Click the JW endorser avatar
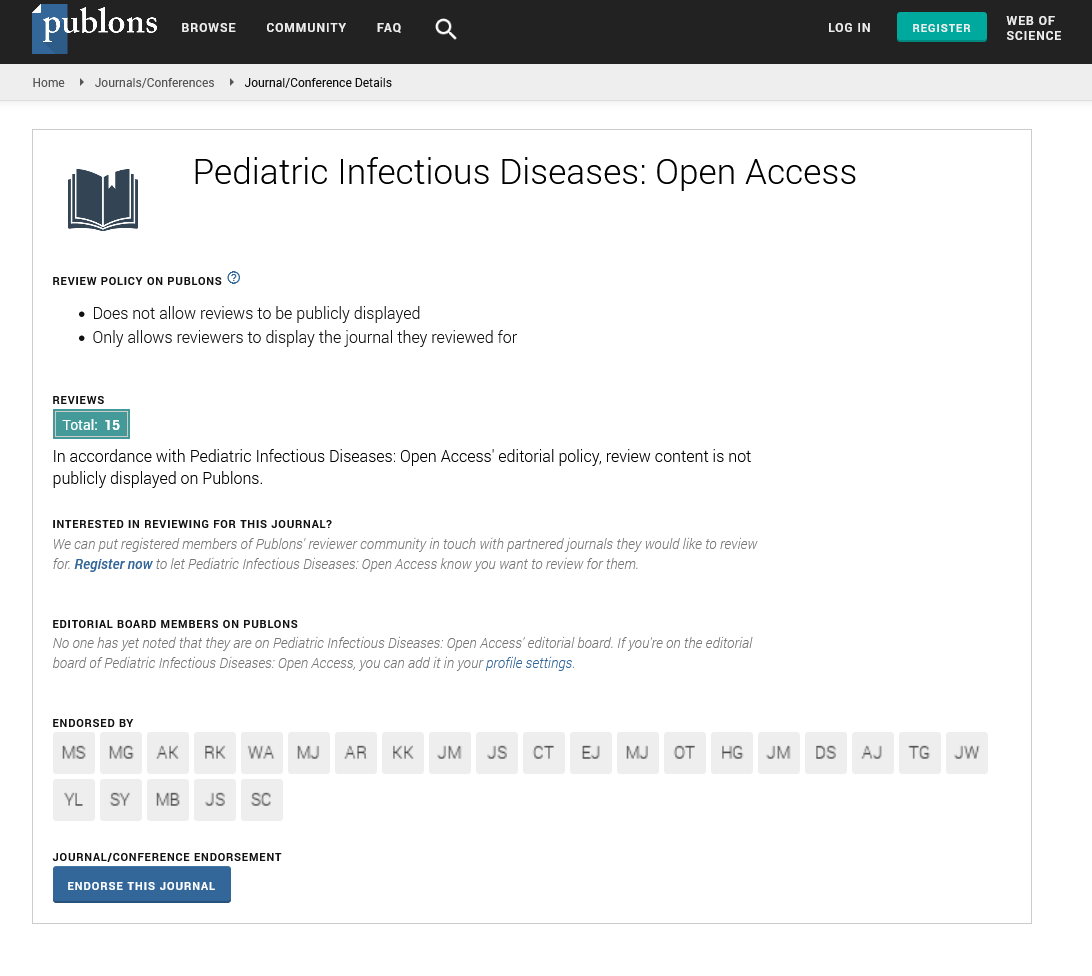This screenshot has height=976, width=1092. pyautogui.click(x=966, y=753)
